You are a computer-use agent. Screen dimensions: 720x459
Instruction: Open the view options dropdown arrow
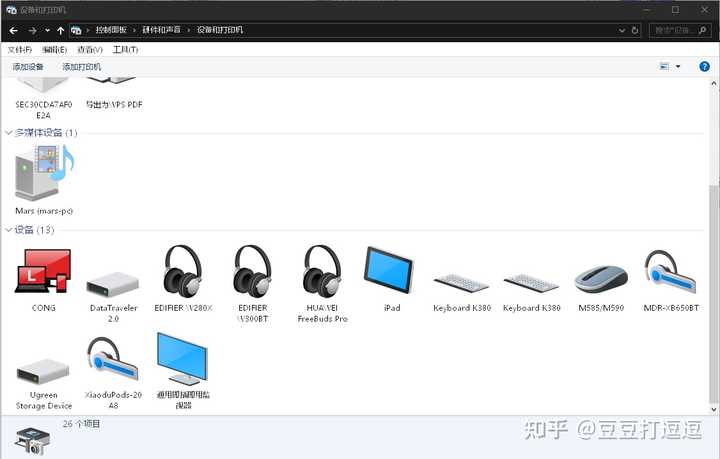click(x=678, y=67)
